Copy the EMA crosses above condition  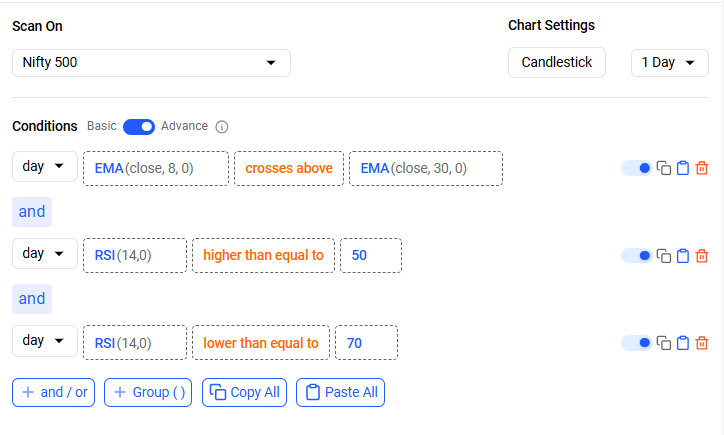(x=664, y=168)
